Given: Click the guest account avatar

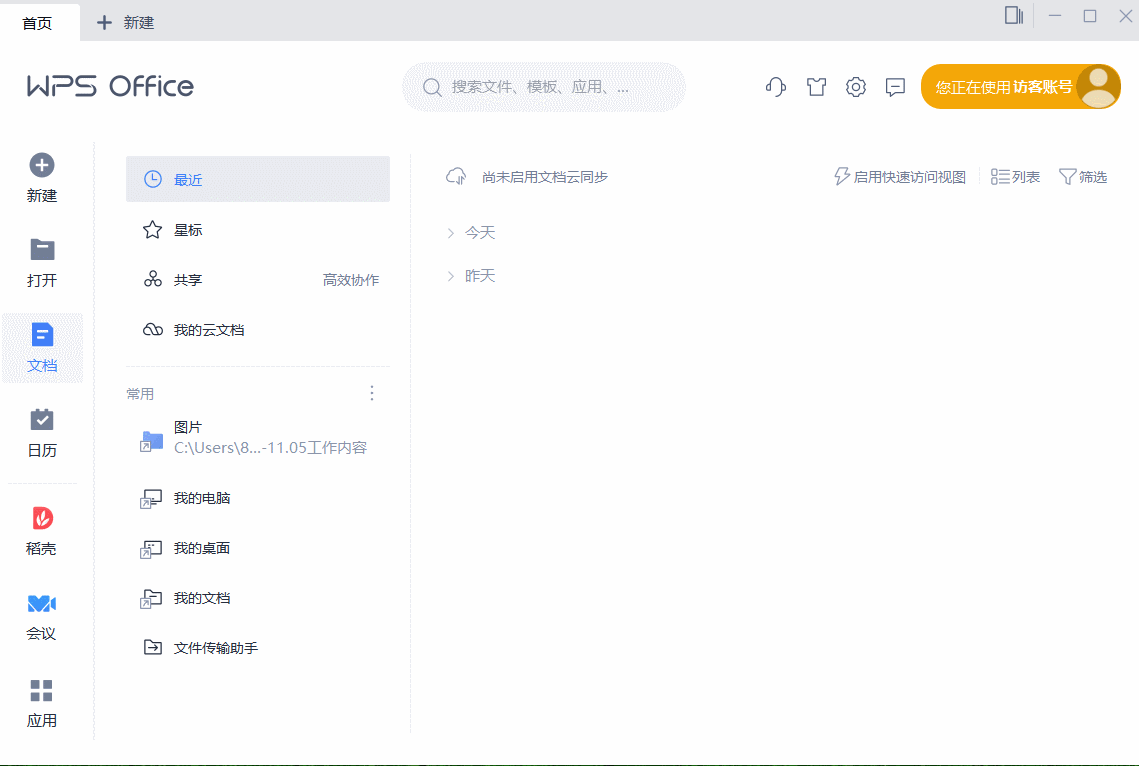Looking at the screenshot, I should pyautogui.click(x=1098, y=86).
